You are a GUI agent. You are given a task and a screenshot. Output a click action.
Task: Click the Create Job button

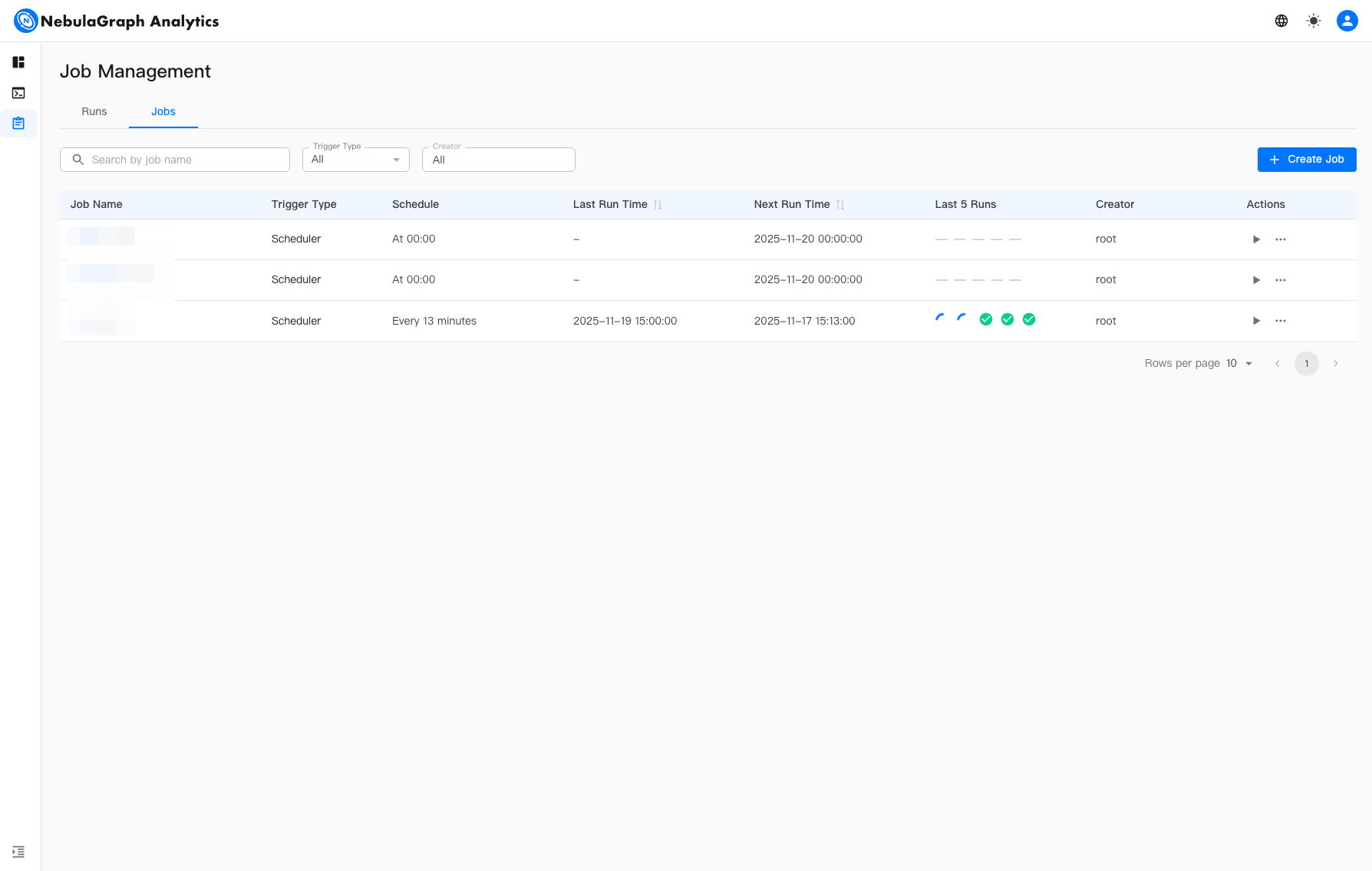[x=1306, y=160]
